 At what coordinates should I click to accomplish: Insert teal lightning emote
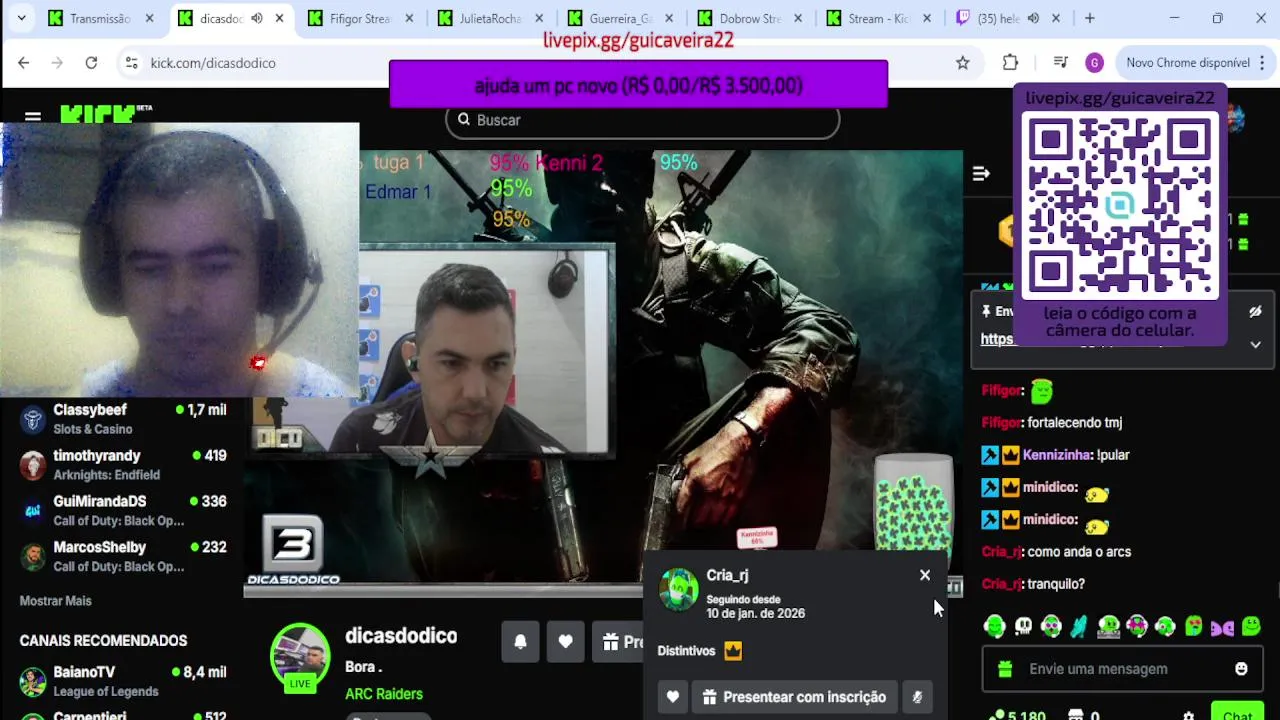coord(1079,627)
